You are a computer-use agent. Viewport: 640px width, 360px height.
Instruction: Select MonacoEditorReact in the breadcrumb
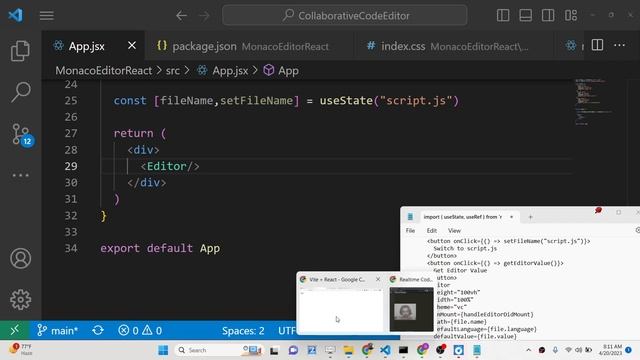(104, 71)
